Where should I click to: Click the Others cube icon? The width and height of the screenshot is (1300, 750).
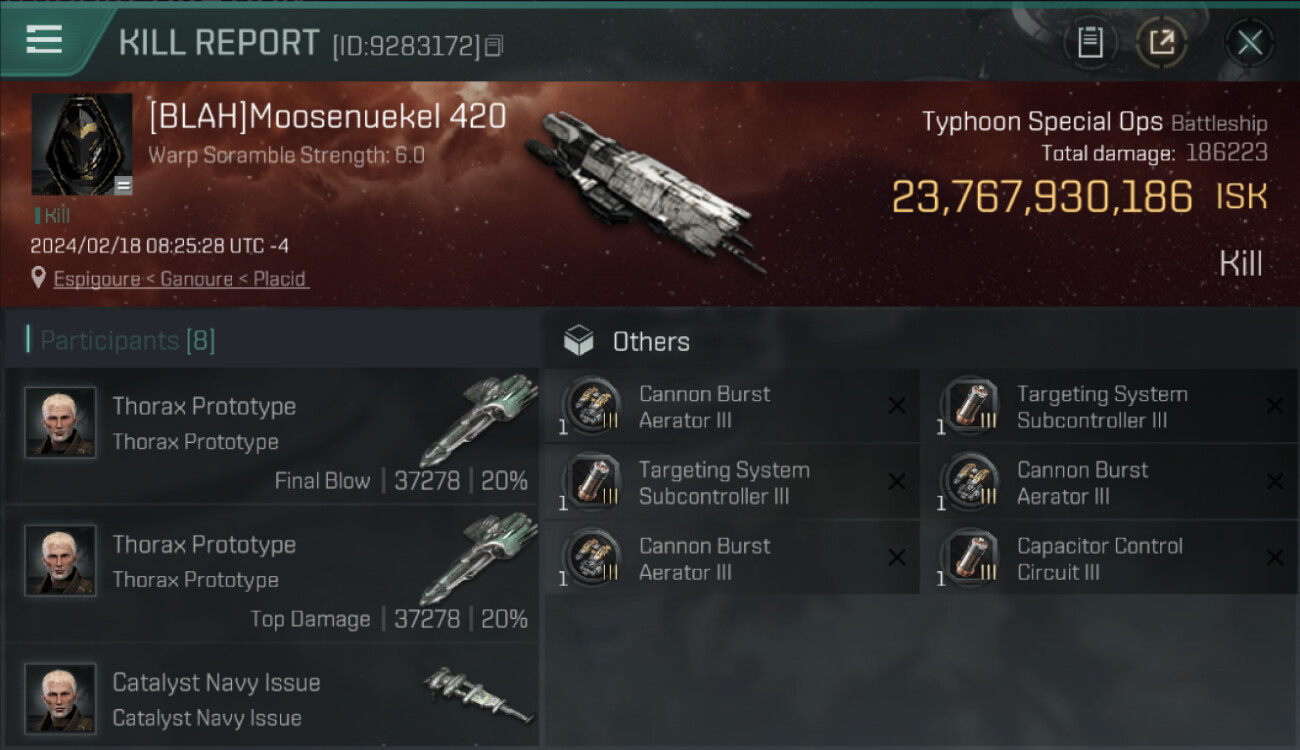tap(579, 342)
